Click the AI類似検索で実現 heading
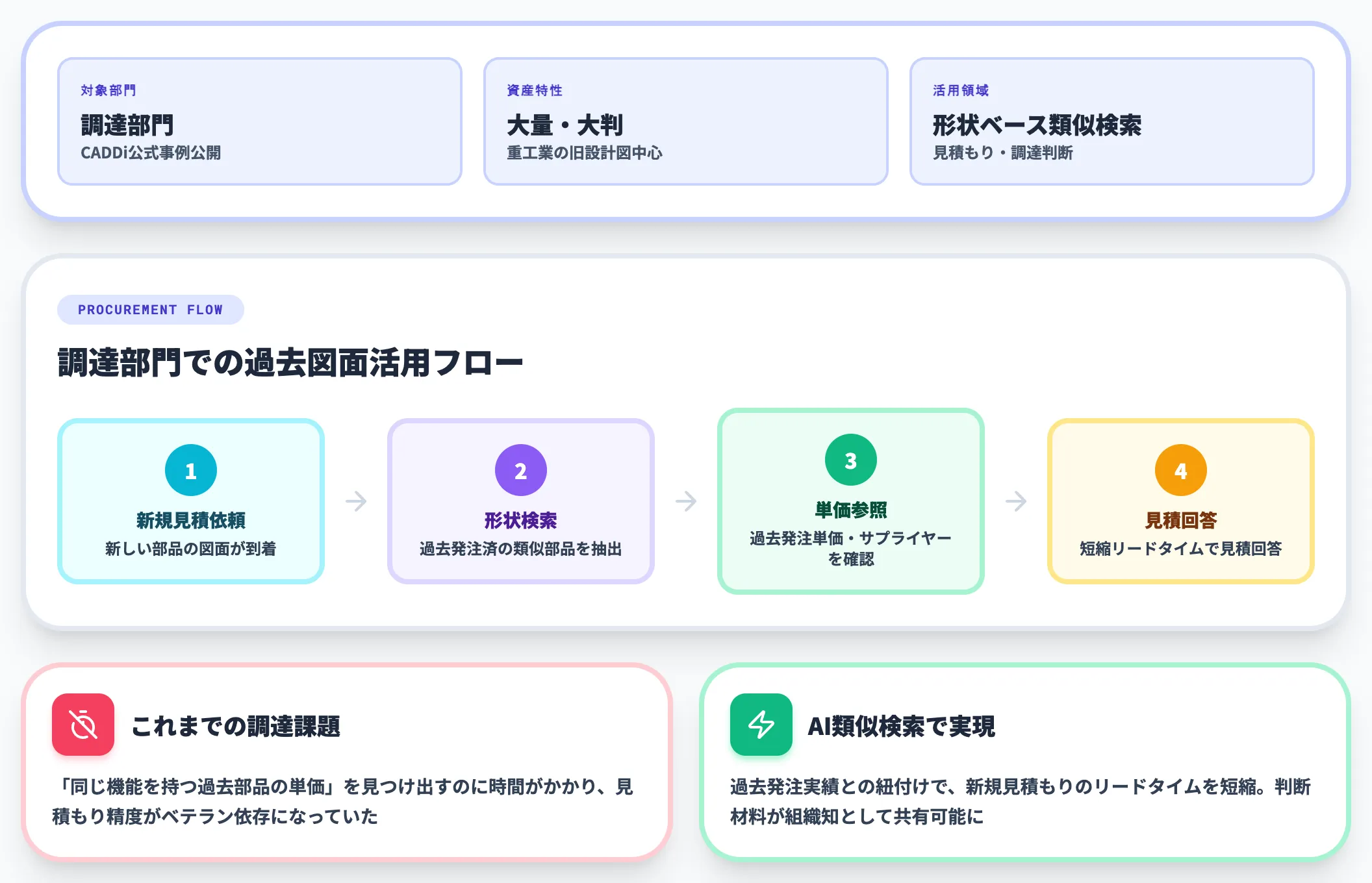 click(x=901, y=726)
